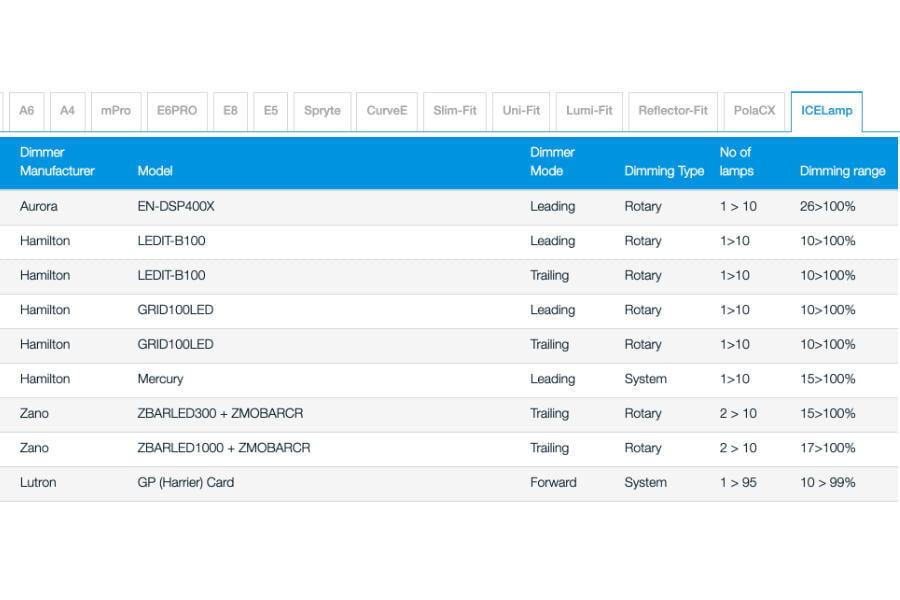Select LEDIT-B100 in the Trailing row
900x600 pixels.
coord(171,275)
